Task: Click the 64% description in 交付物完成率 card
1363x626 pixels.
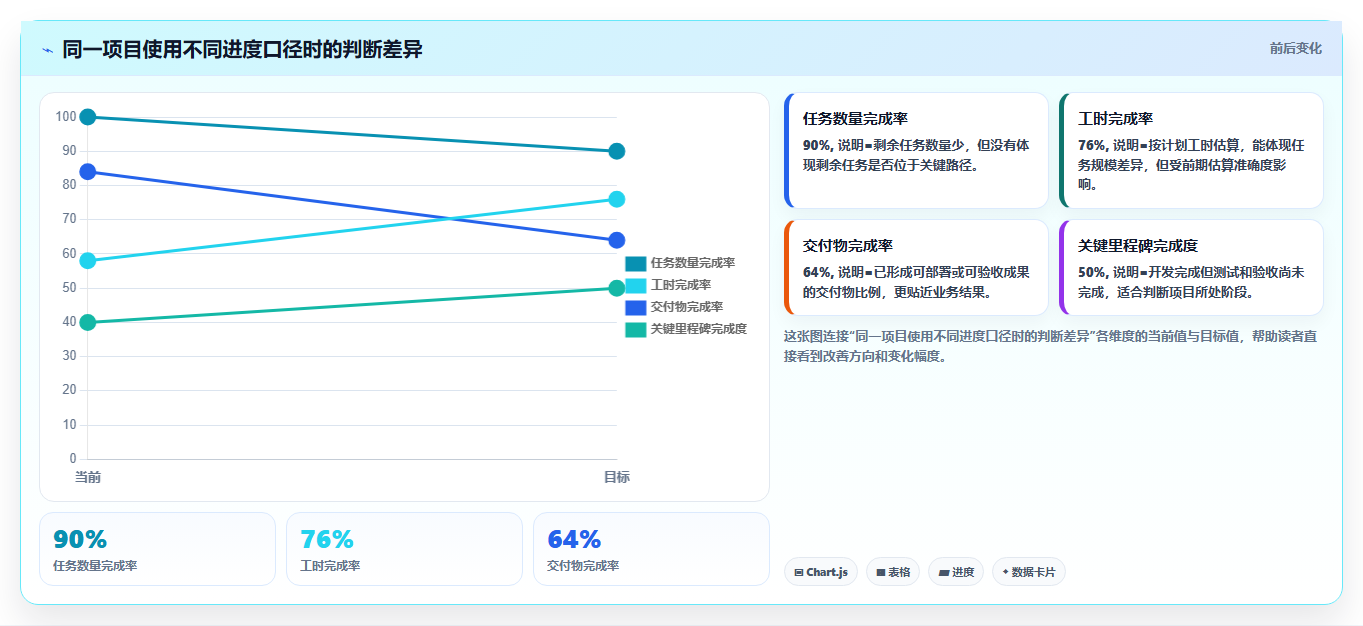Action: pos(917,282)
